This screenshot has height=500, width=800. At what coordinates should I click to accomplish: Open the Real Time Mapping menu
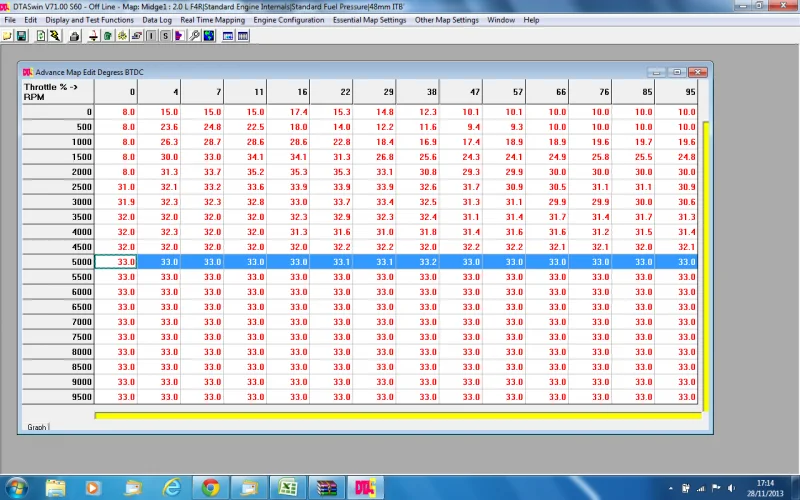click(x=212, y=20)
